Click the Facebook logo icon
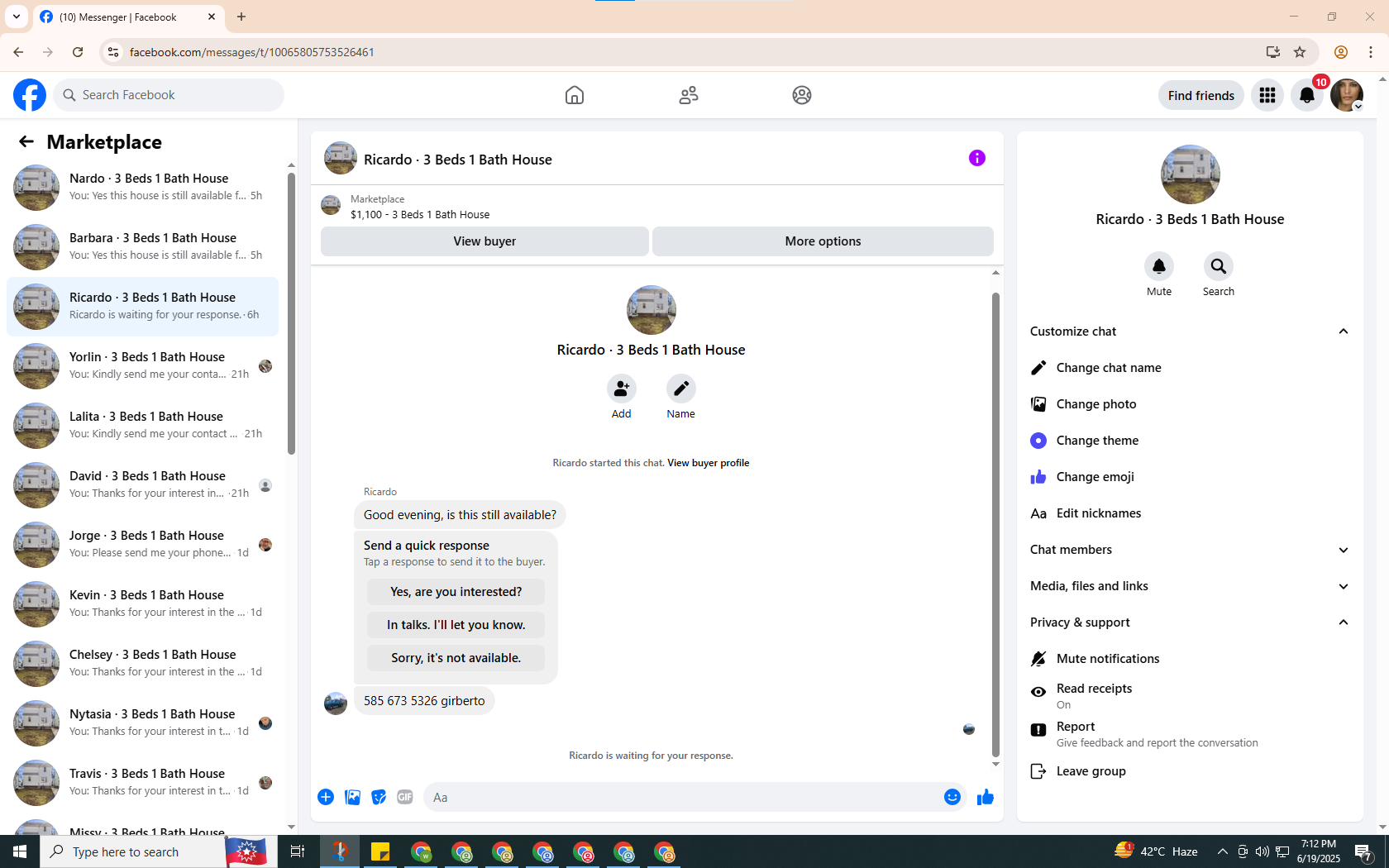 point(30,95)
